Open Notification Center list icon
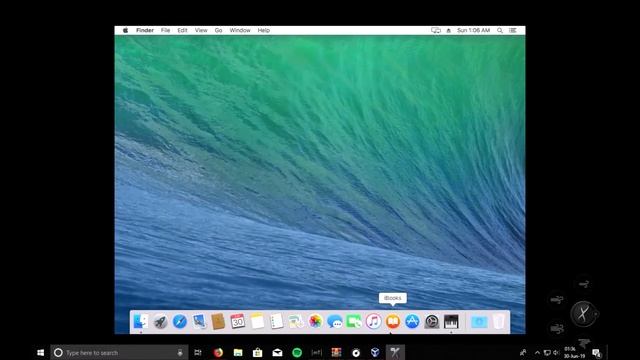Viewport: 640px width, 360px height. 513,30
